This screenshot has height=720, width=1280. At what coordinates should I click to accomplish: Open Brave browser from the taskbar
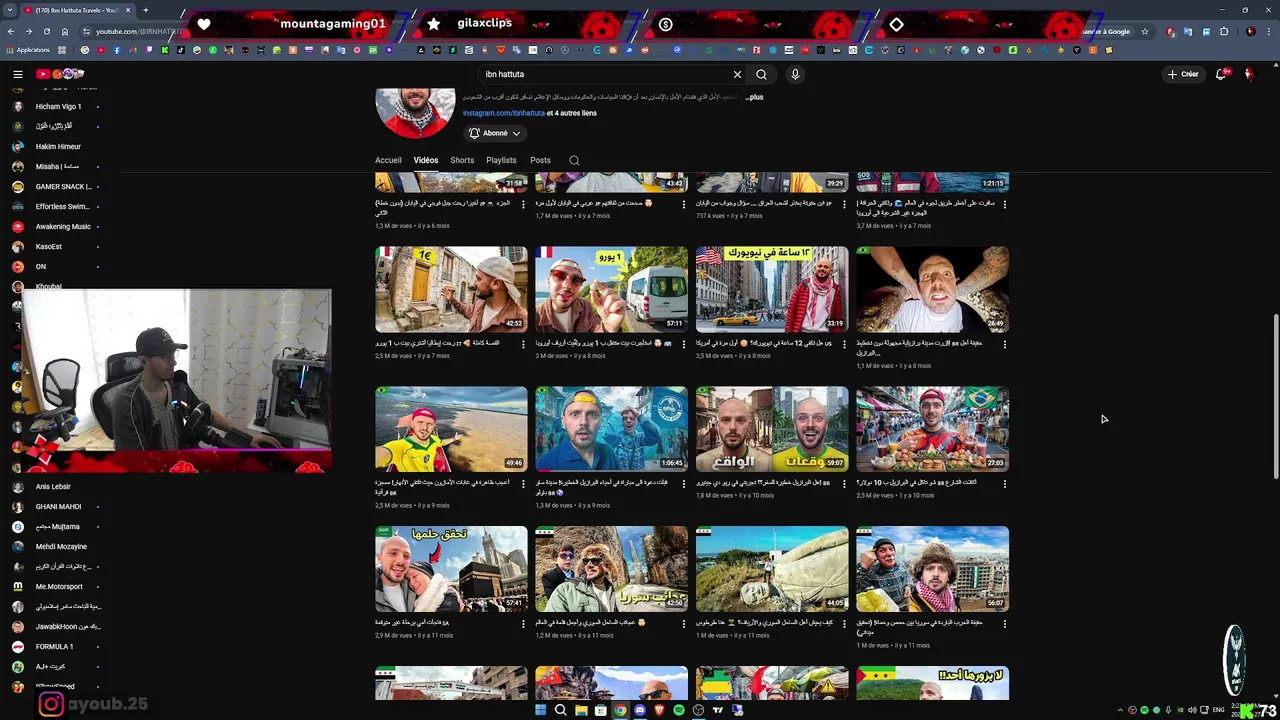pyautogui.click(x=660, y=710)
